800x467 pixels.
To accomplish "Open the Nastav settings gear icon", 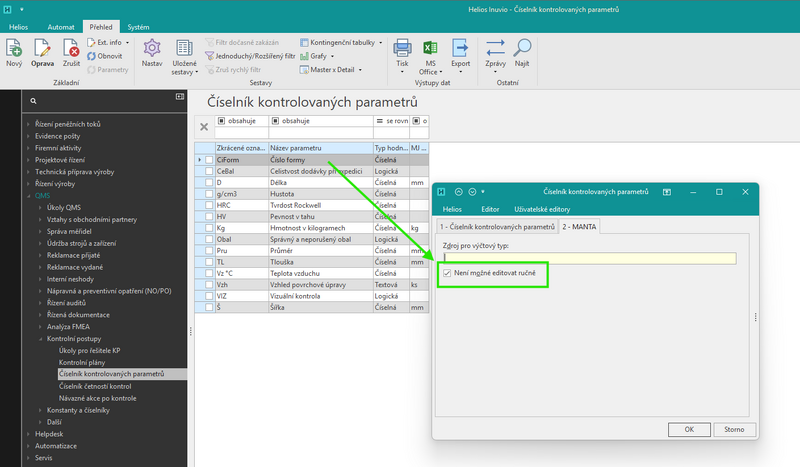I will [x=152, y=48].
